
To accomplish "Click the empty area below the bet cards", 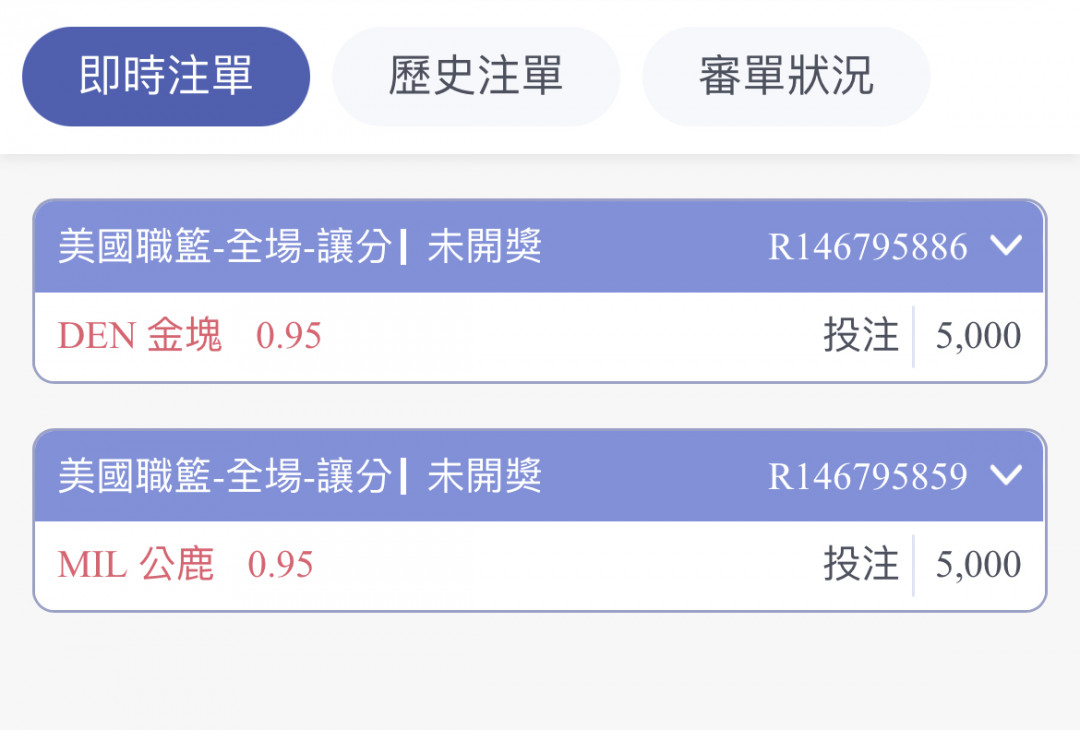I will (540, 671).
